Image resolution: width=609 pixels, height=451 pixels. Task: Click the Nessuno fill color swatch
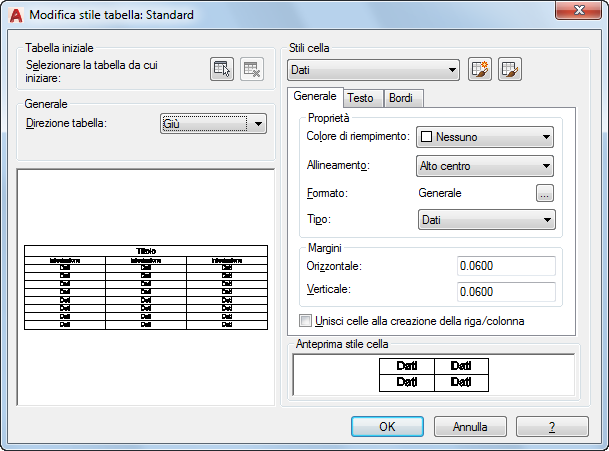[426, 137]
